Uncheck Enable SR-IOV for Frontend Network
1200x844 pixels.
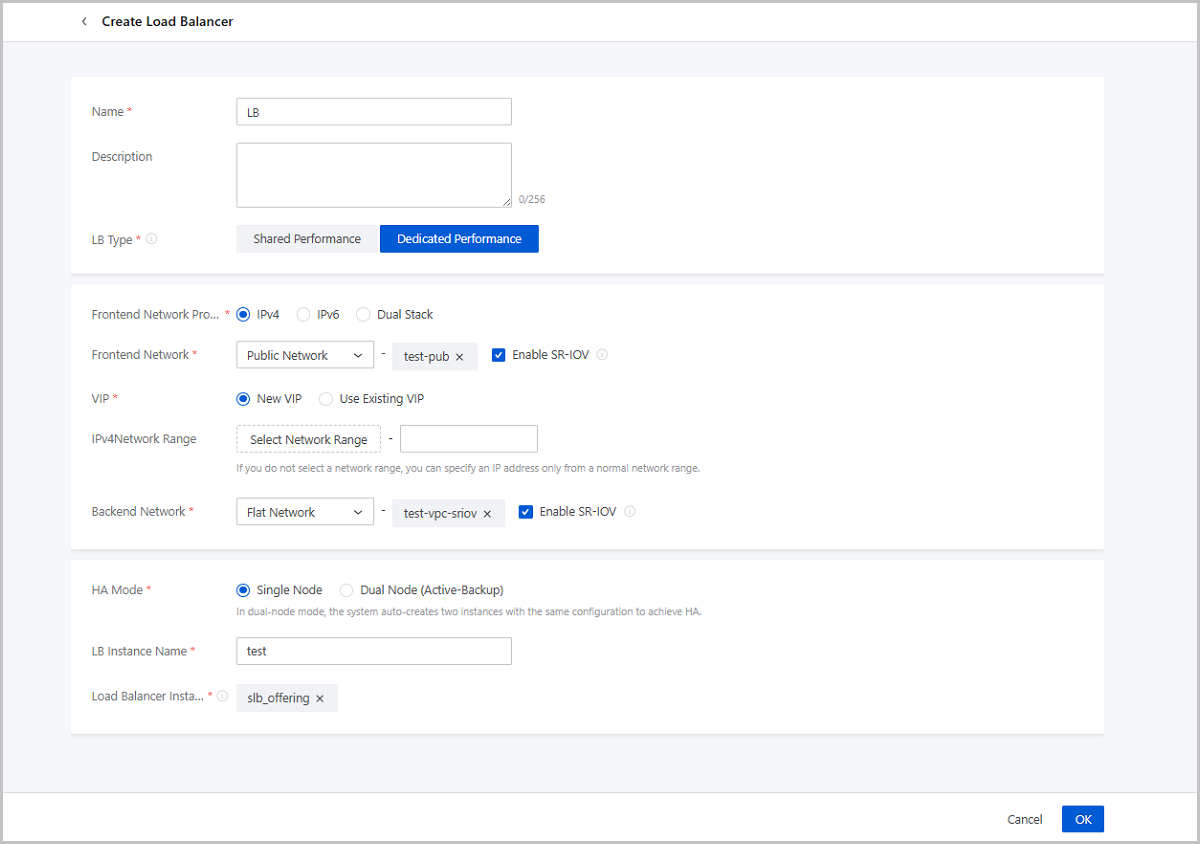click(x=499, y=355)
